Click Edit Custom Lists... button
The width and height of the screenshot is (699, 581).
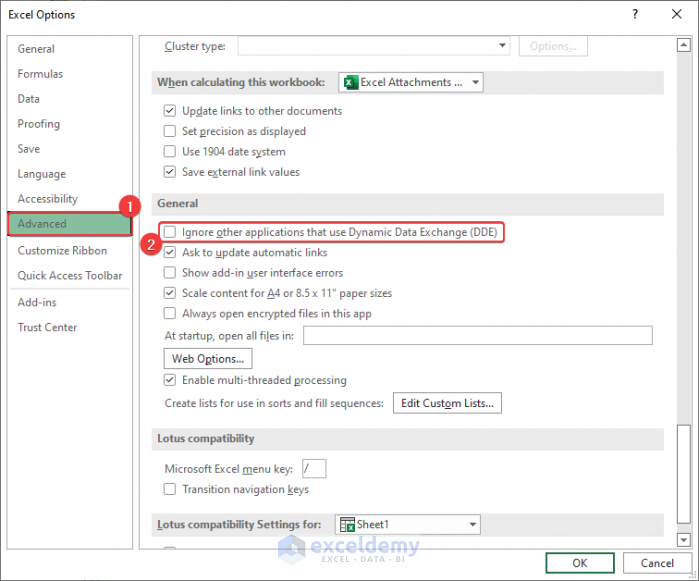coord(447,403)
